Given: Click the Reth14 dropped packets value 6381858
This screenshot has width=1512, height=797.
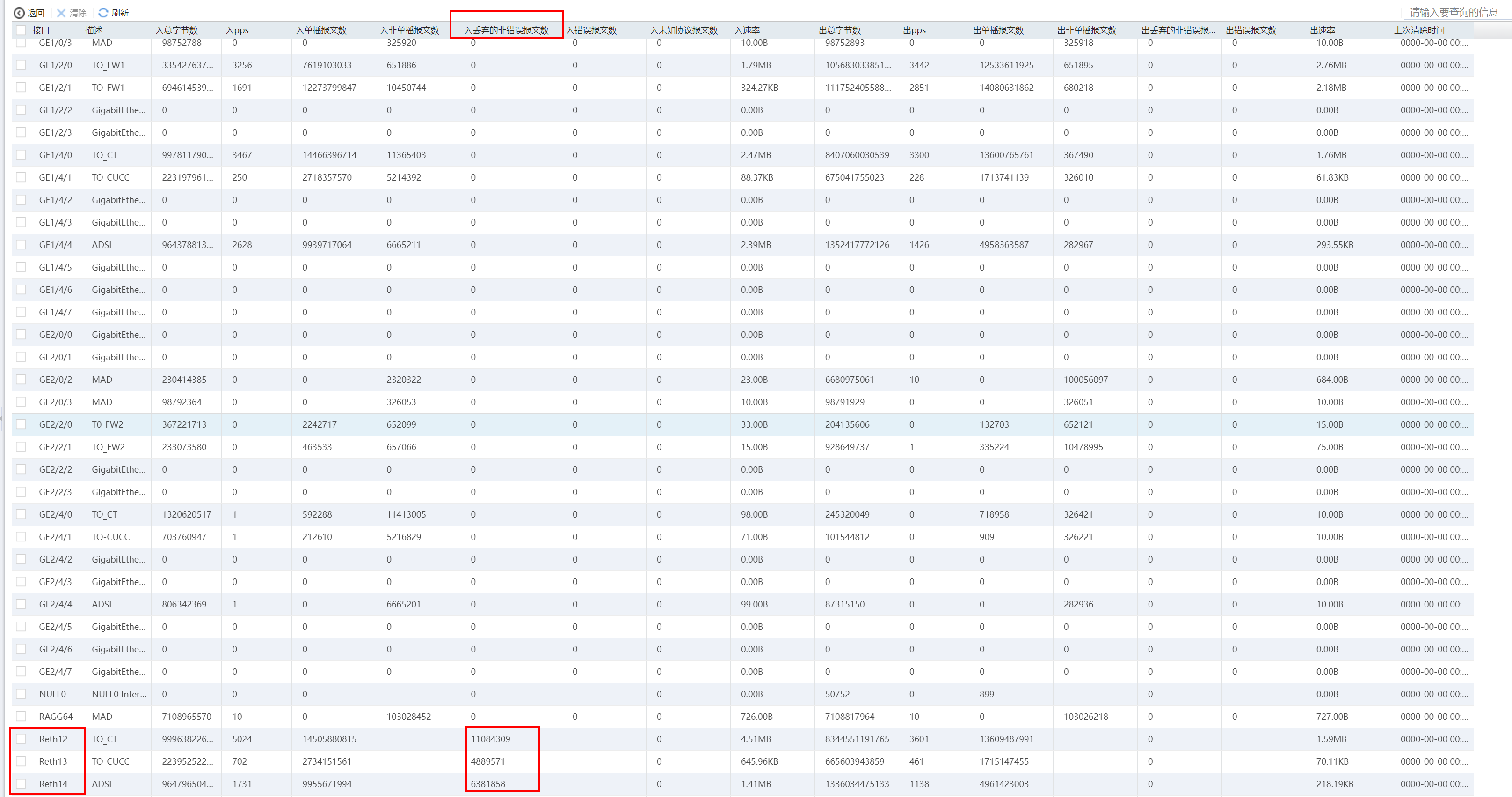Looking at the screenshot, I should tap(488, 784).
